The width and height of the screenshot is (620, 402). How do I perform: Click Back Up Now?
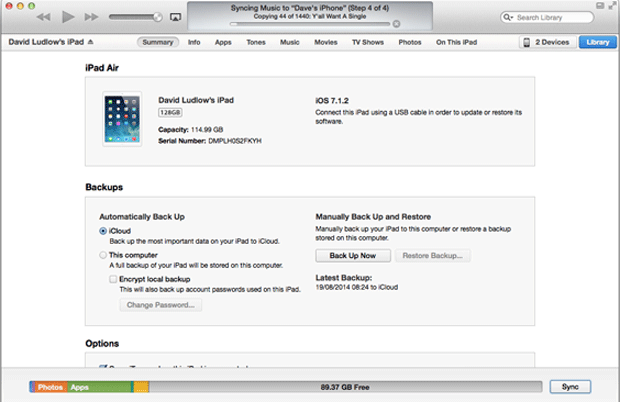353,256
